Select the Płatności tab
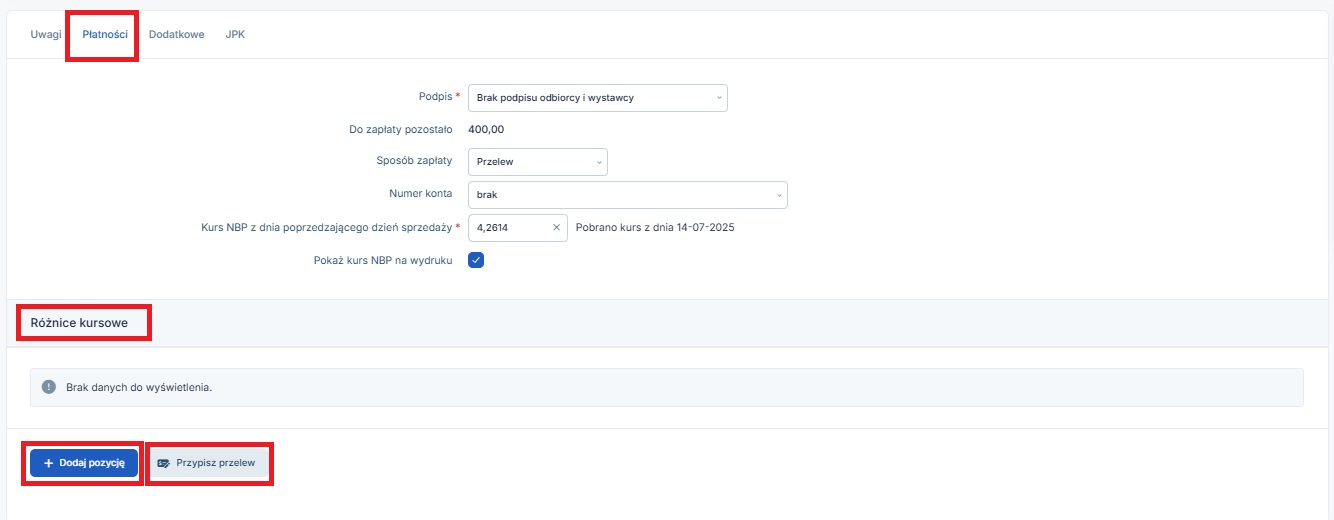 pyautogui.click(x=105, y=34)
